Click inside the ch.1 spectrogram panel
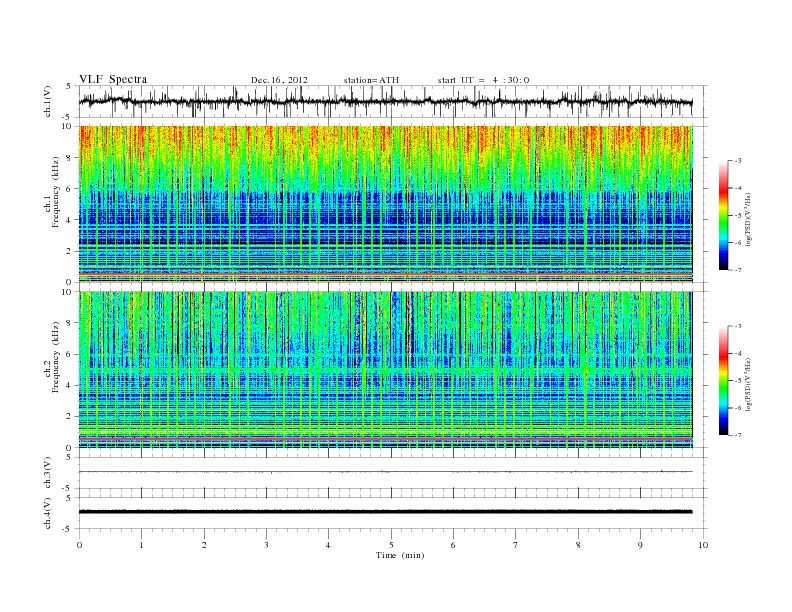The width and height of the screenshot is (792, 612). click(x=386, y=204)
